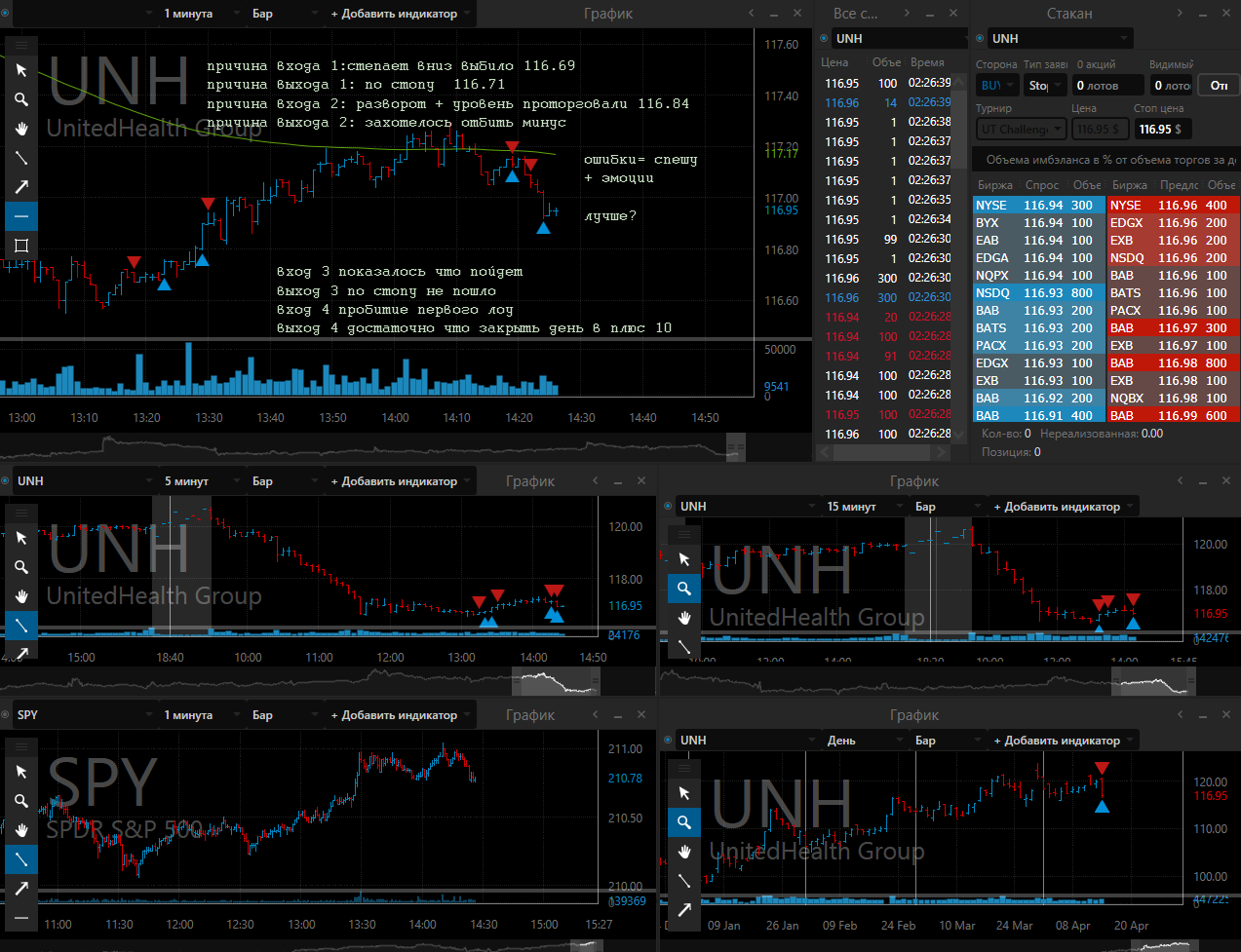The image size is (1241, 952).
Task: Click the Стоп цена 116.95 $ field
Action: (1162, 129)
